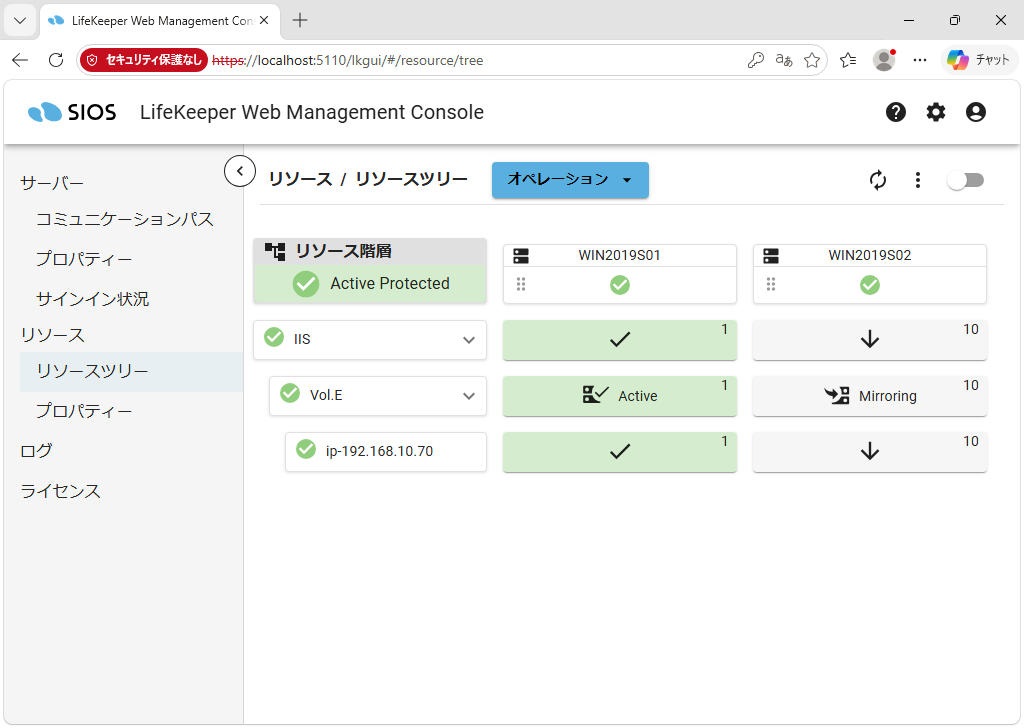Open the tab list dropdown arrow
The width and height of the screenshot is (1024, 728).
click(20, 20)
